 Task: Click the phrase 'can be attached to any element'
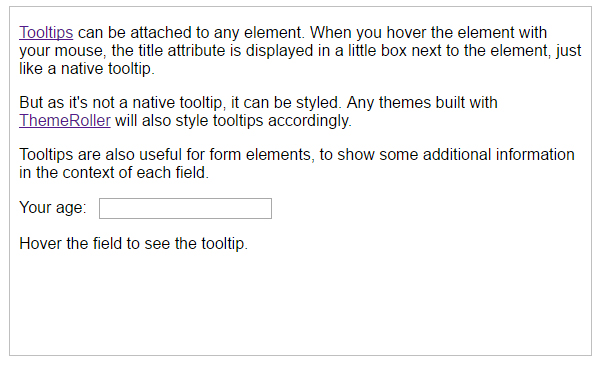(x=190, y=33)
